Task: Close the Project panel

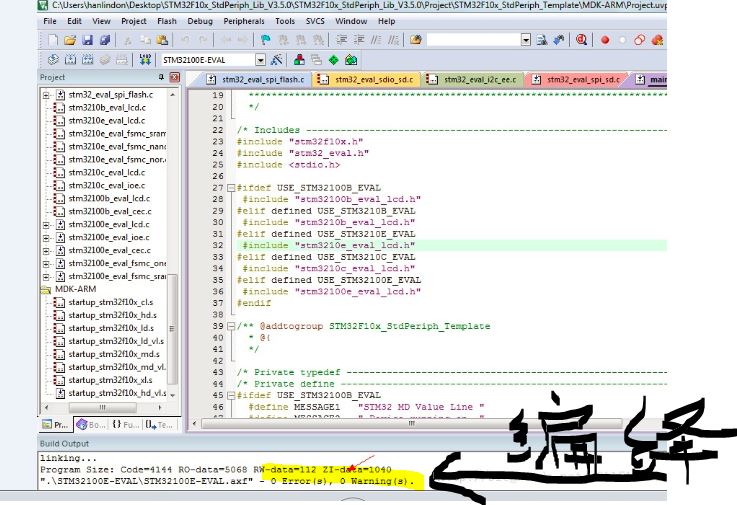Action: click(175, 77)
